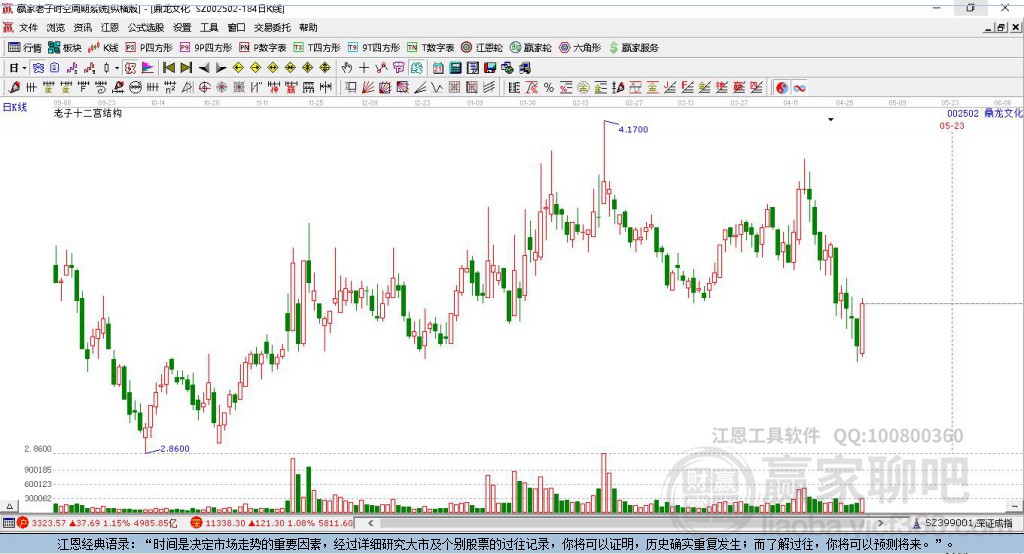Jump to first bar icon
The height and width of the screenshot is (554, 1024).
click(x=168, y=68)
